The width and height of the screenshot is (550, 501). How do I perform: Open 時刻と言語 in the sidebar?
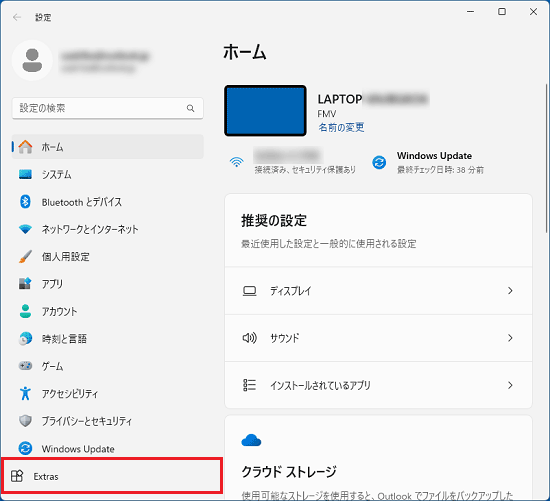(108, 339)
